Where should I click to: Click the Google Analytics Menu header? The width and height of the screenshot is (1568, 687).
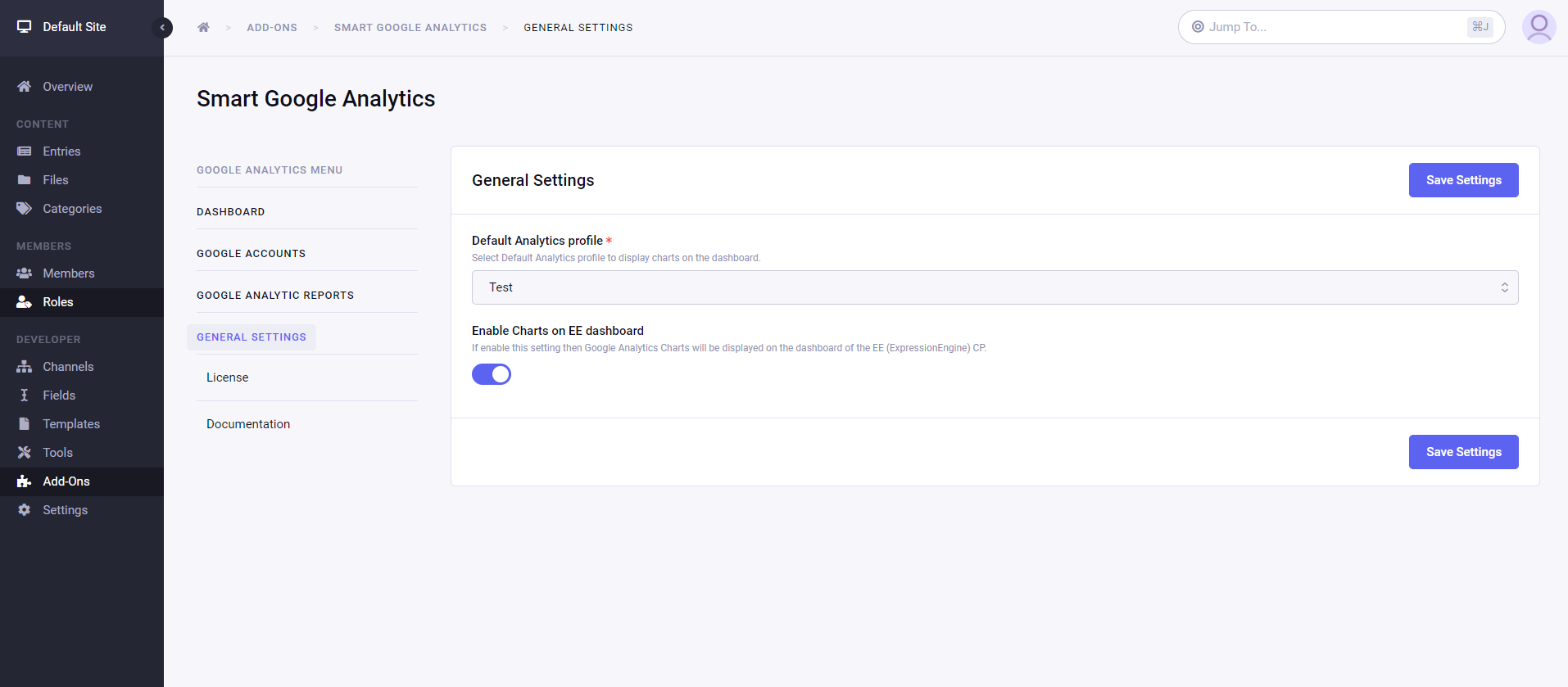(270, 170)
